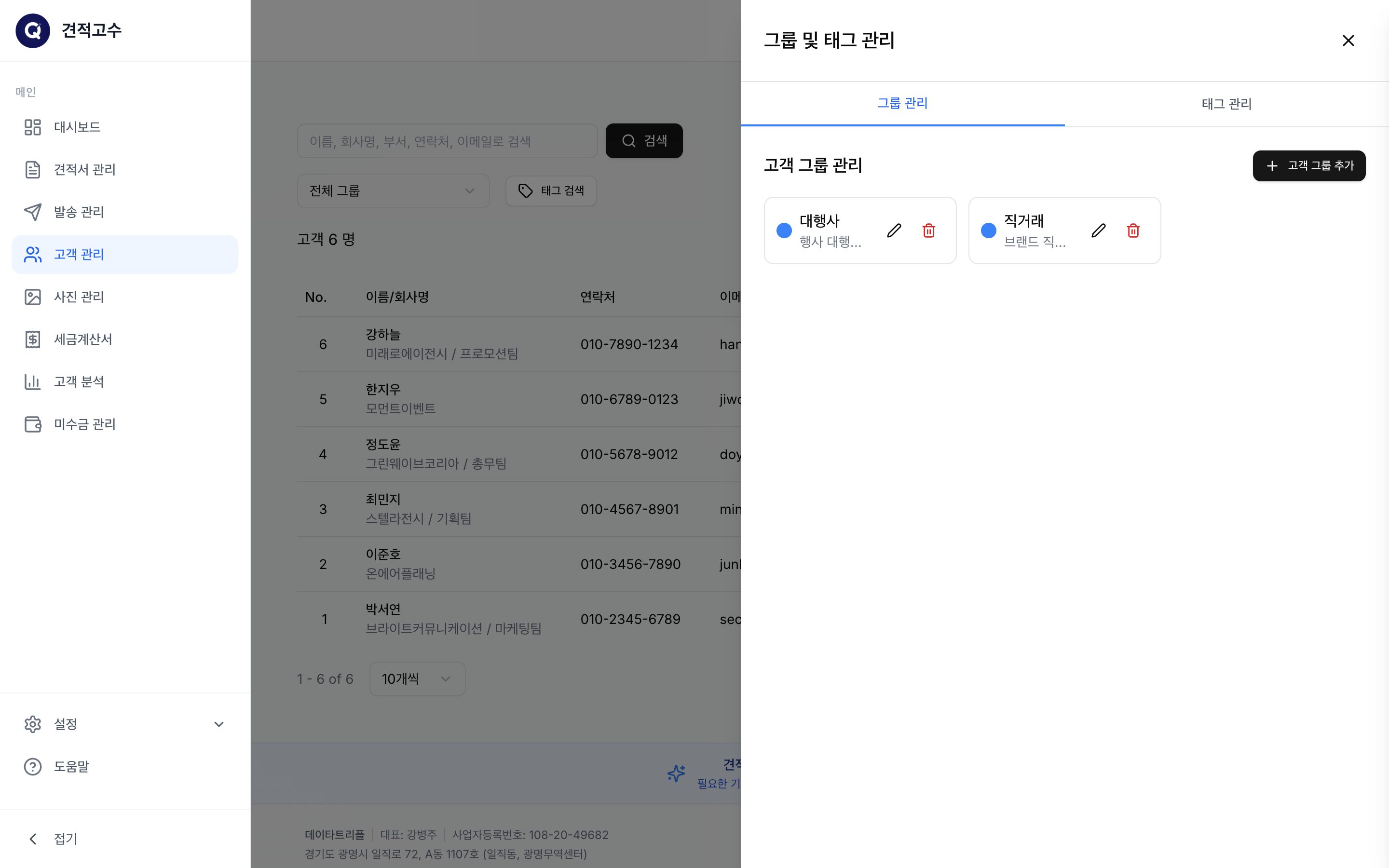Image resolution: width=1389 pixels, height=868 pixels.
Task: Click the 이름/회사명 column header
Action: click(397, 297)
